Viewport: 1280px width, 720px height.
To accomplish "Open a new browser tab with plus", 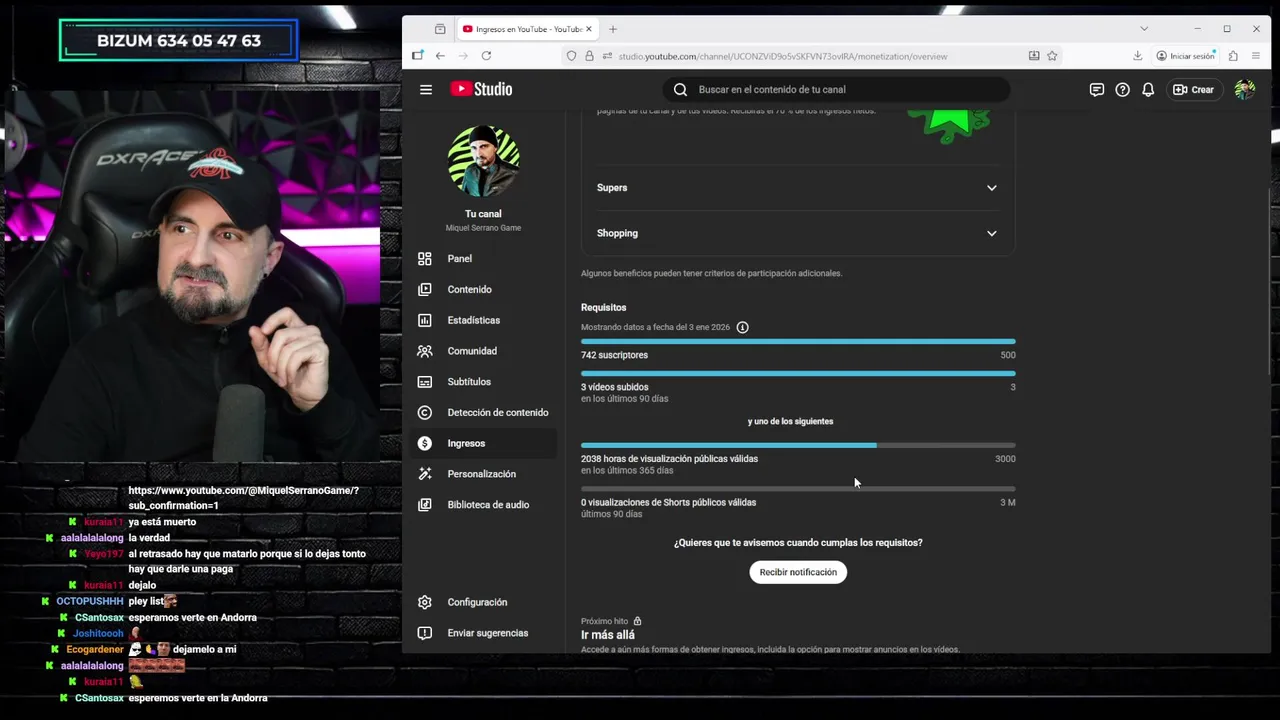I will click(613, 29).
